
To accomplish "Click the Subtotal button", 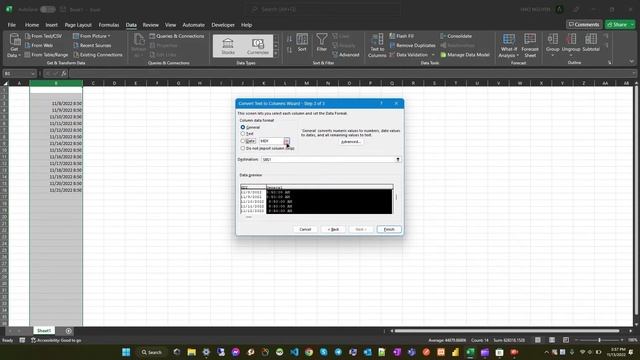I will point(591,43).
